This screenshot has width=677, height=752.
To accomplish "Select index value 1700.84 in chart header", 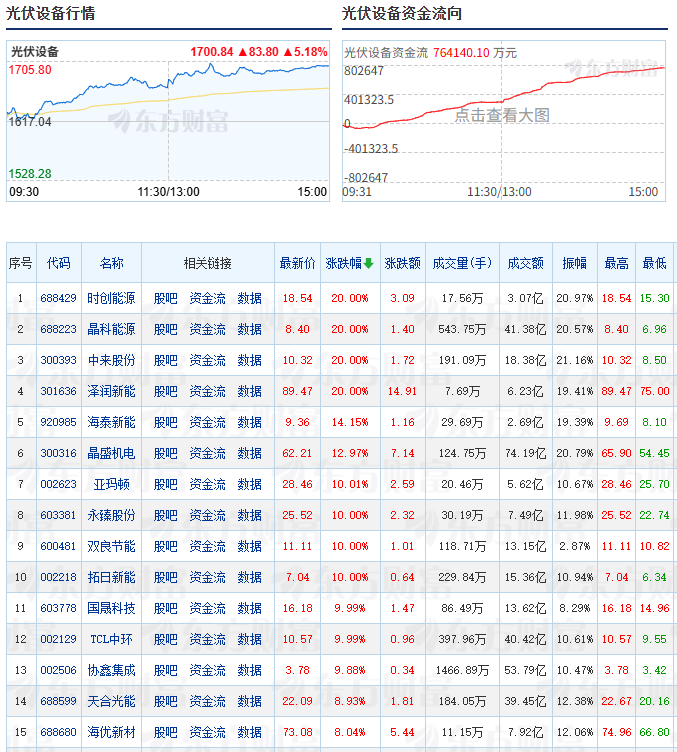I will coord(211,52).
